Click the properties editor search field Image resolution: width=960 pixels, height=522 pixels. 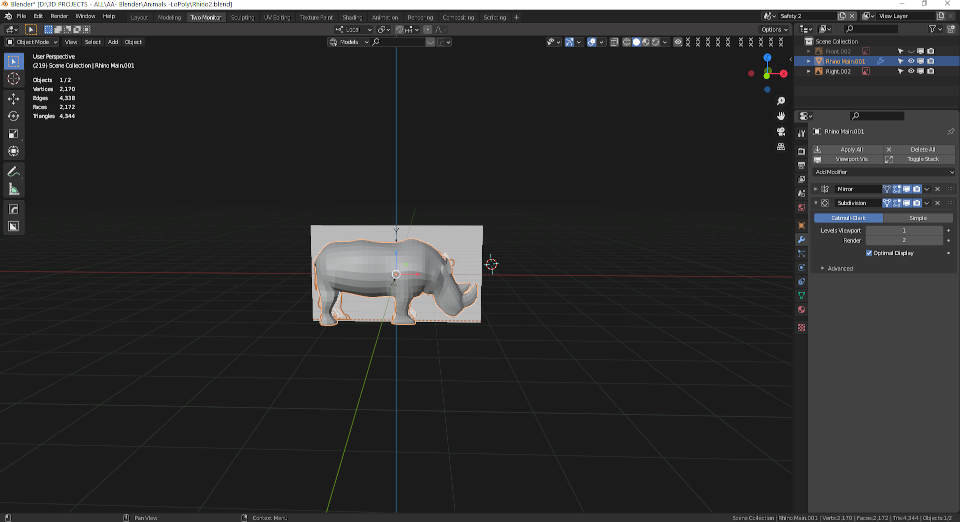pos(877,116)
